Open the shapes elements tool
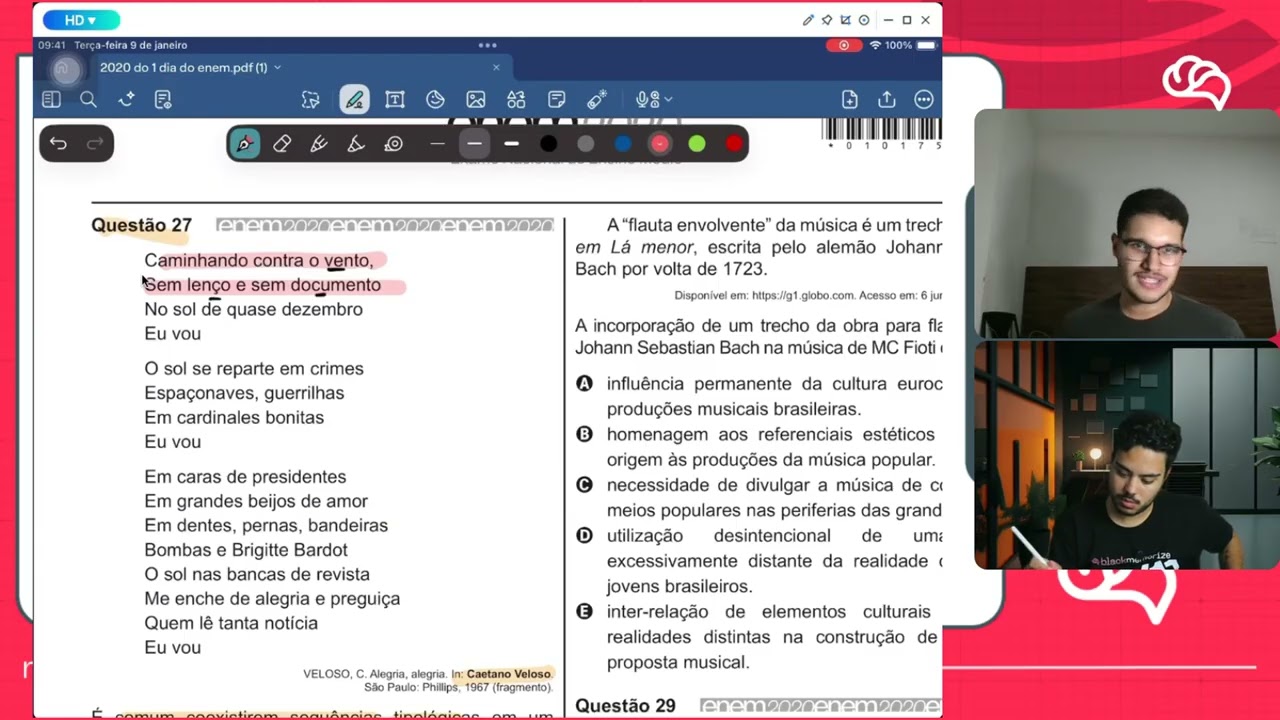 point(516,99)
